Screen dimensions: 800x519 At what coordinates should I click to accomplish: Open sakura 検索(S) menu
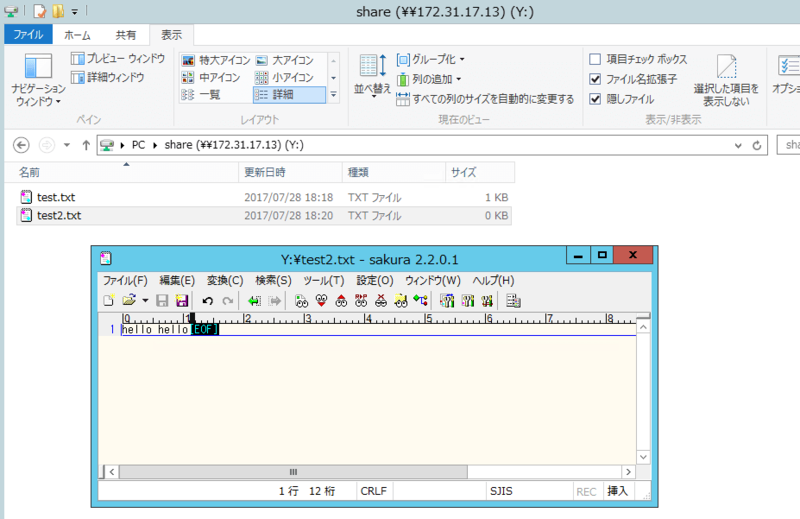[273, 280]
